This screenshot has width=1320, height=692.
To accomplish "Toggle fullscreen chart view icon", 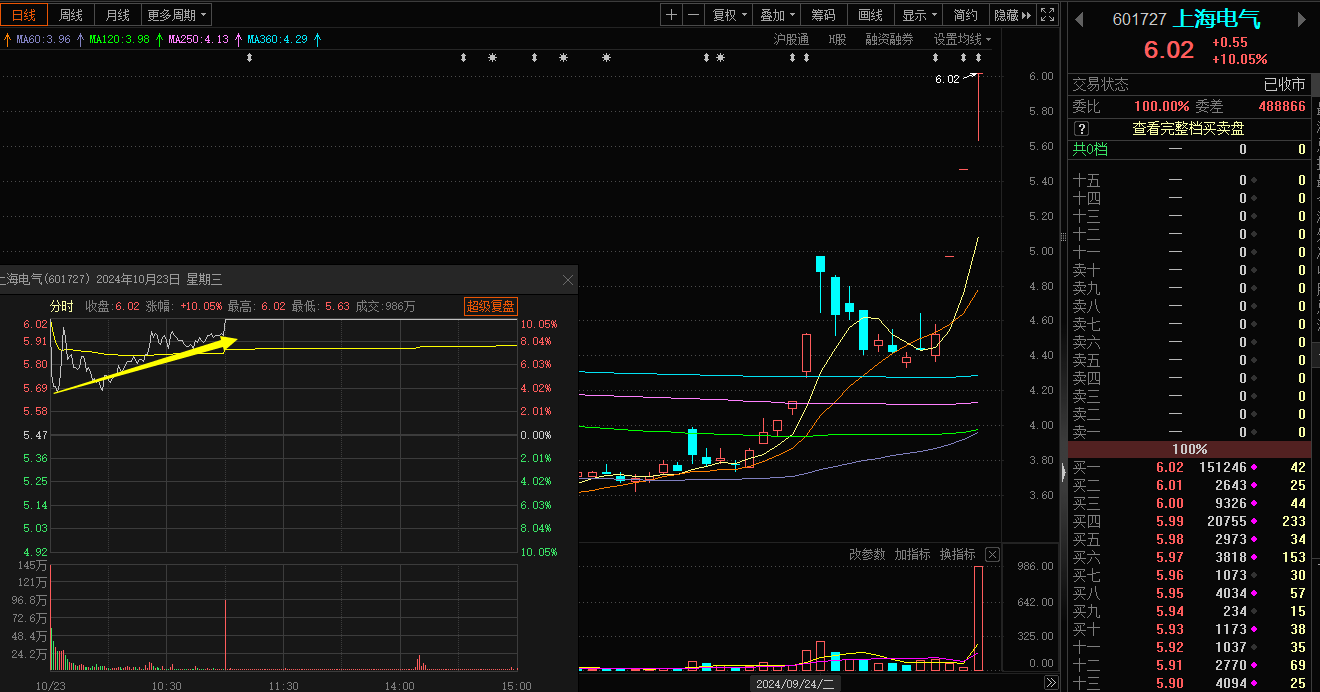I will click(x=1047, y=15).
